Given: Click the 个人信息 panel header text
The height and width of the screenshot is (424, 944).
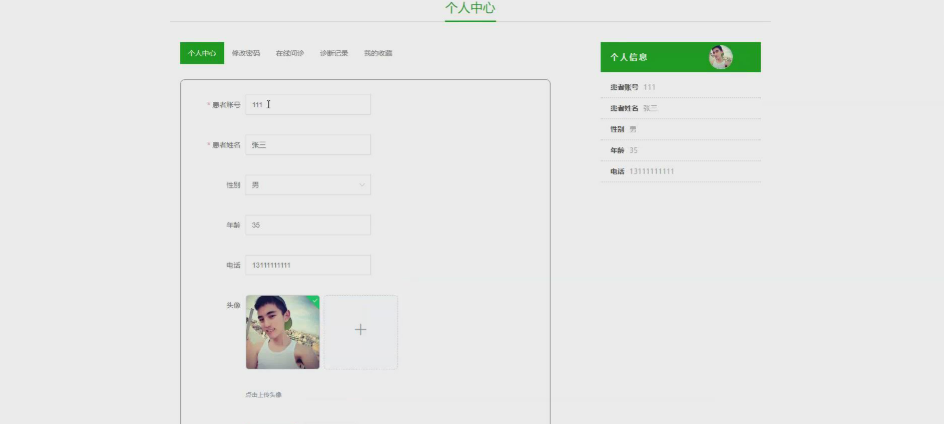Looking at the screenshot, I should coord(629,57).
